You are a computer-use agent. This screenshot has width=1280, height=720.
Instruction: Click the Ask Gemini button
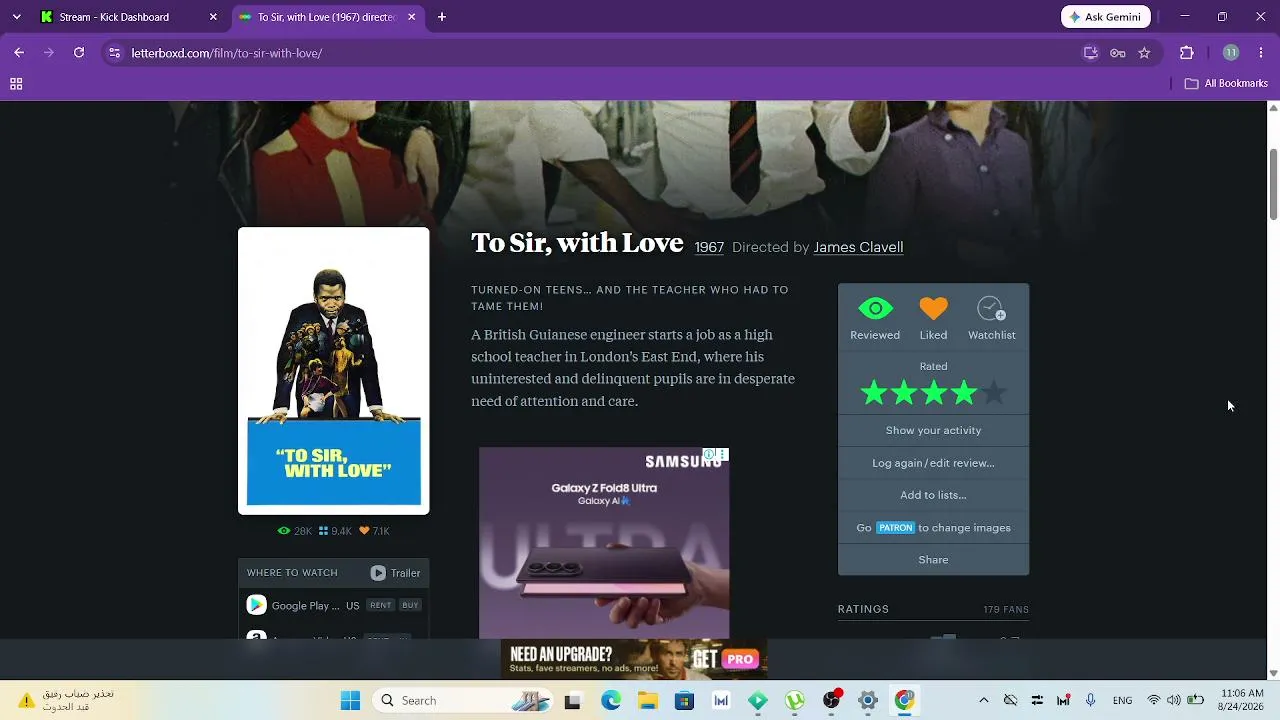1106,17
